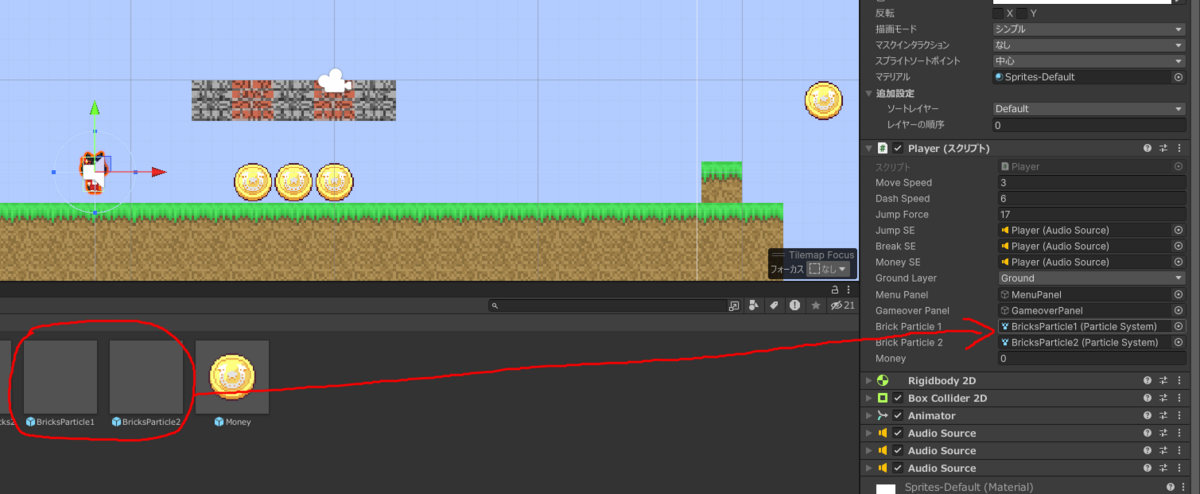Open the Project window's three-dot menu
Image resolution: width=1200 pixels, height=494 pixels.
click(848, 289)
